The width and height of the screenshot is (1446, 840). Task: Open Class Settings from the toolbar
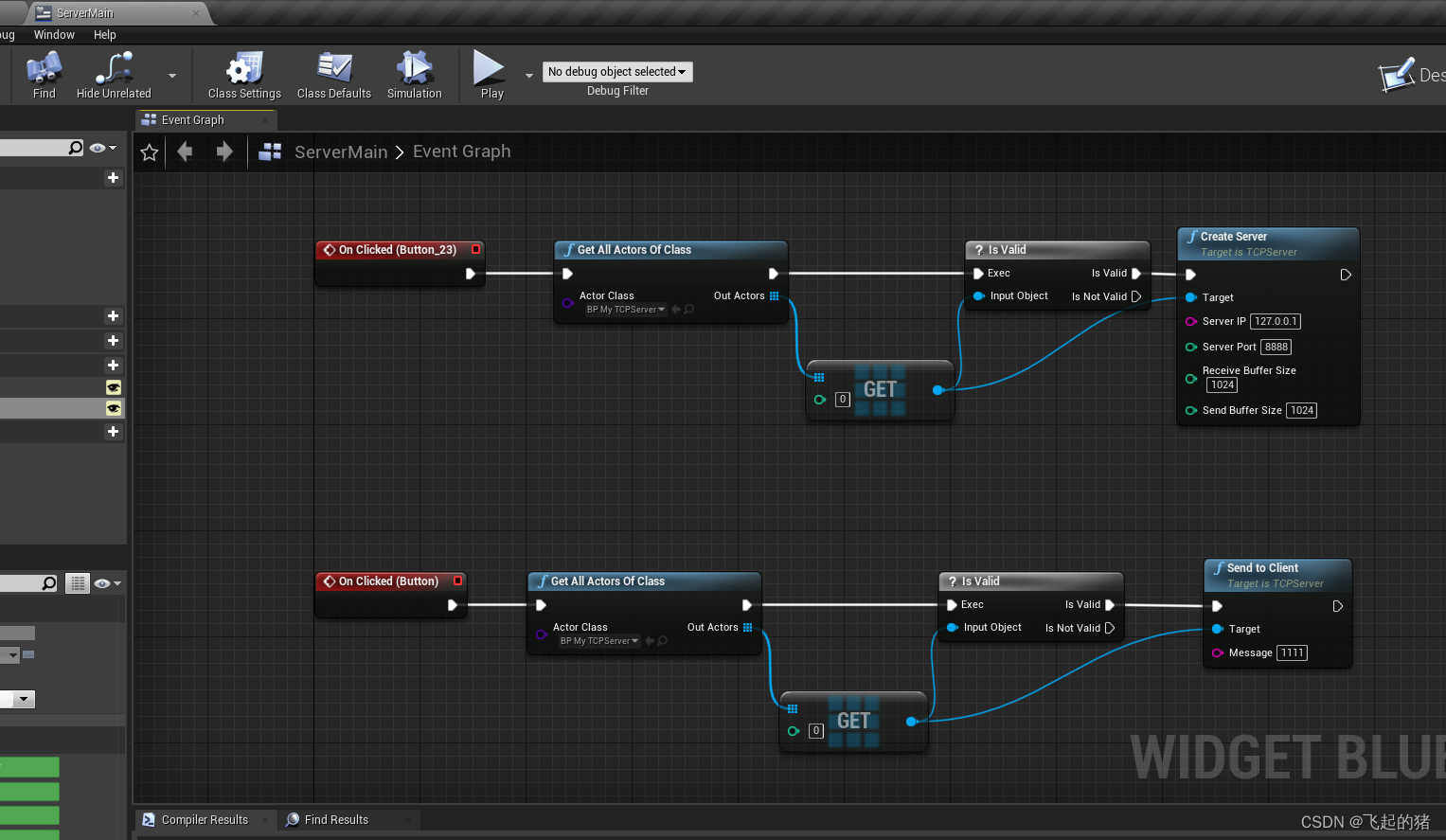click(x=242, y=75)
